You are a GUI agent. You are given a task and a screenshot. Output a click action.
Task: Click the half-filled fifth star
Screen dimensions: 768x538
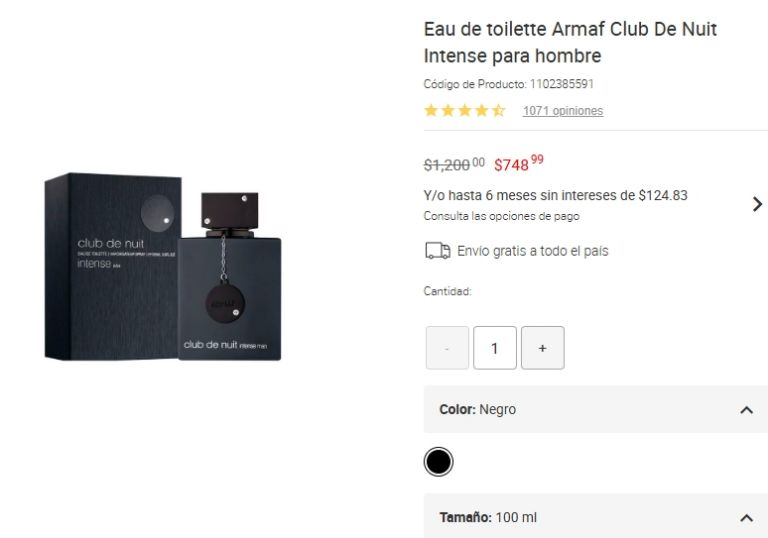[499, 110]
